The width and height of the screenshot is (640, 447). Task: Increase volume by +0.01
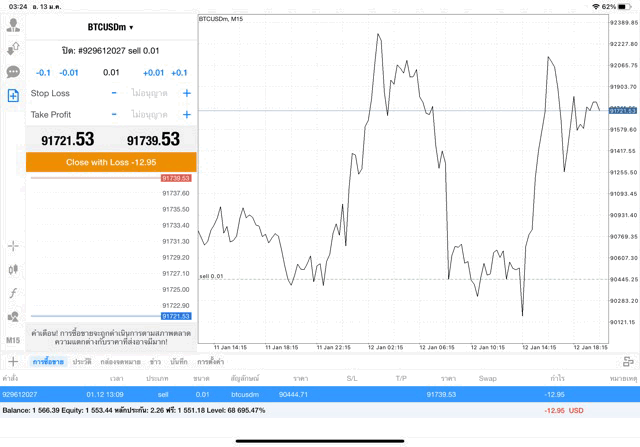[x=153, y=73]
